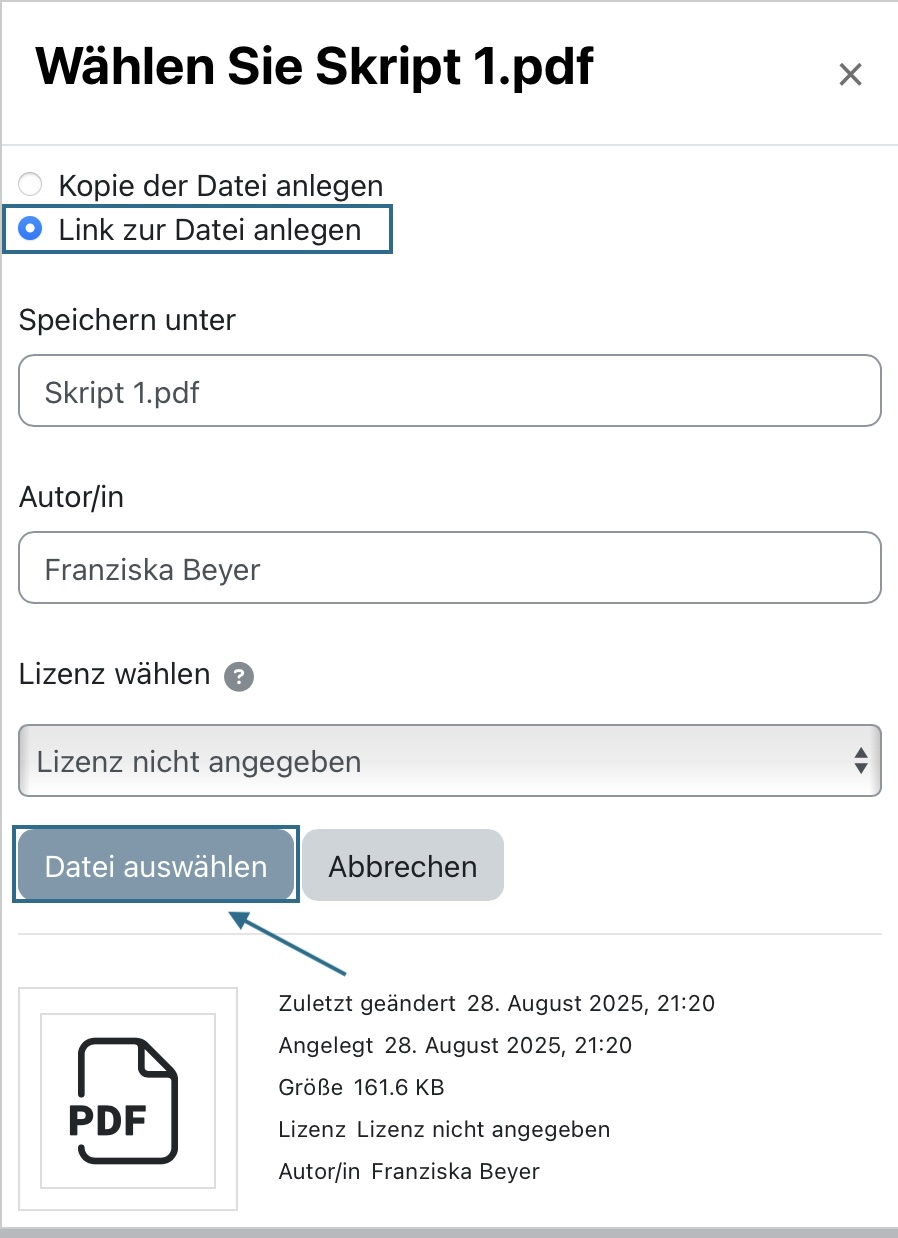Click the Autor/in label above the field
Viewport: 898px width, 1238px height.
pyautogui.click(x=71, y=497)
